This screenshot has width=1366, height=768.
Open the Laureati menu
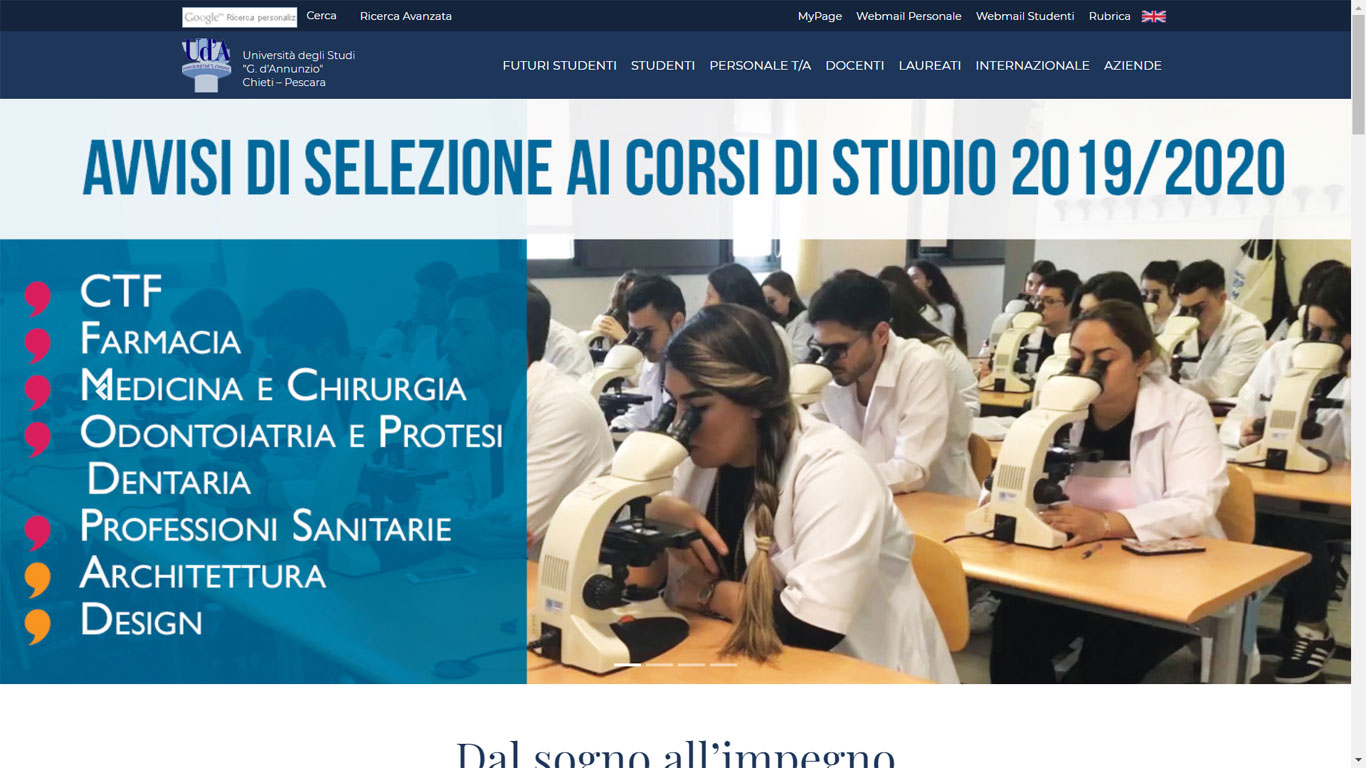930,65
